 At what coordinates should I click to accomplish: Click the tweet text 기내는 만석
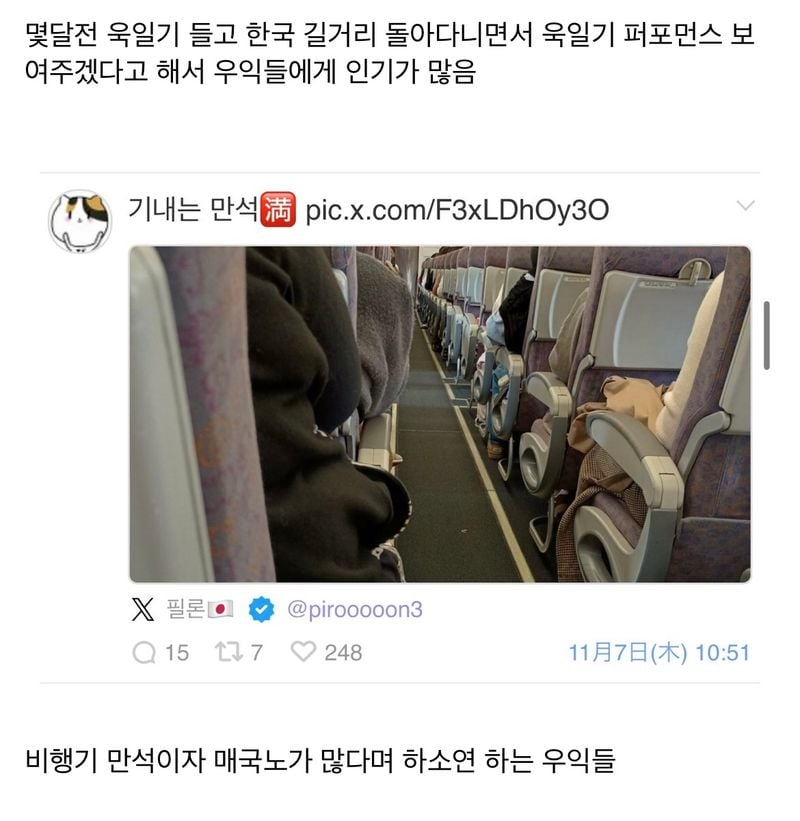(193, 209)
